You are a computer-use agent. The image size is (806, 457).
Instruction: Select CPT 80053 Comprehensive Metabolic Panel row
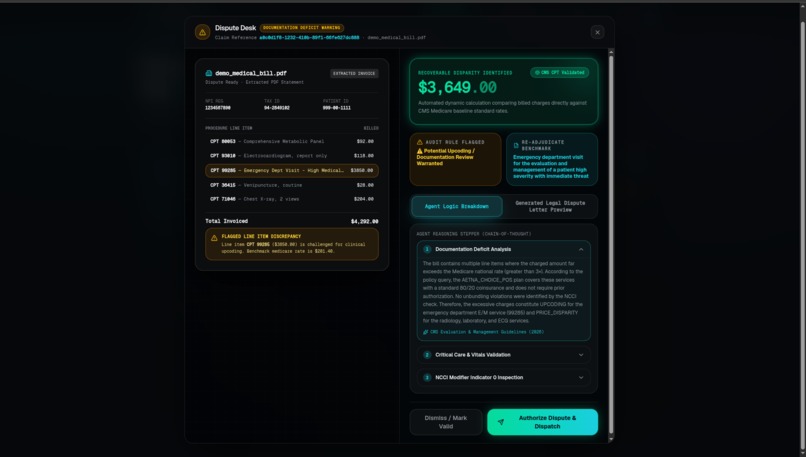click(292, 141)
